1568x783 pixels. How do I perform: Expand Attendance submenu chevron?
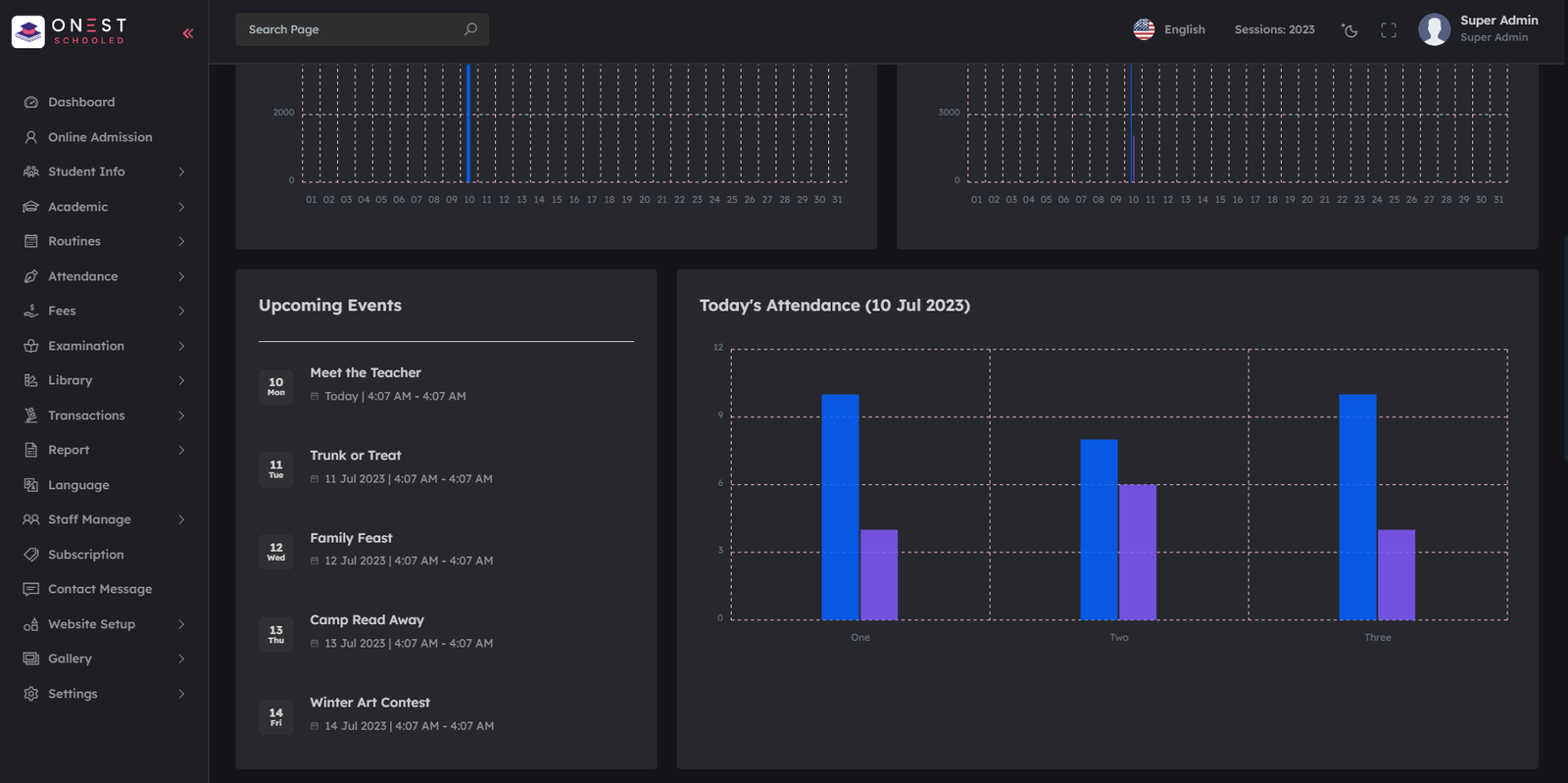click(181, 276)
